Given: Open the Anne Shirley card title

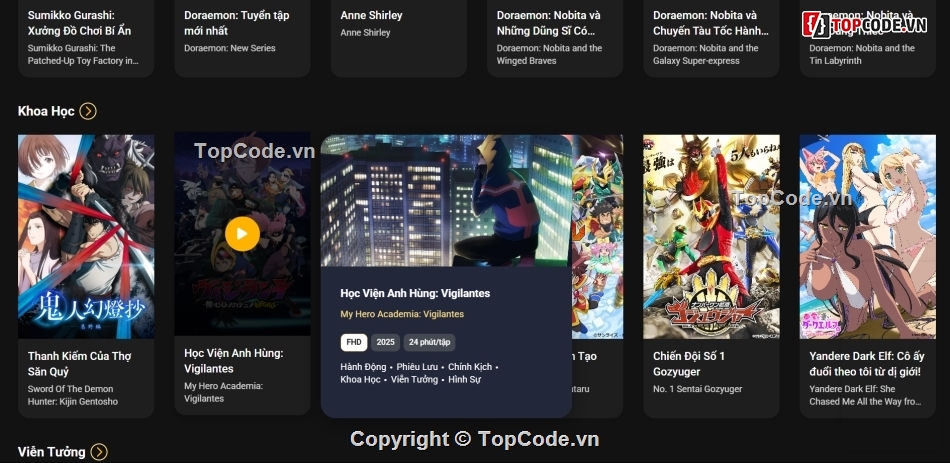Looking at the screenshot, I should coord(371,15).
